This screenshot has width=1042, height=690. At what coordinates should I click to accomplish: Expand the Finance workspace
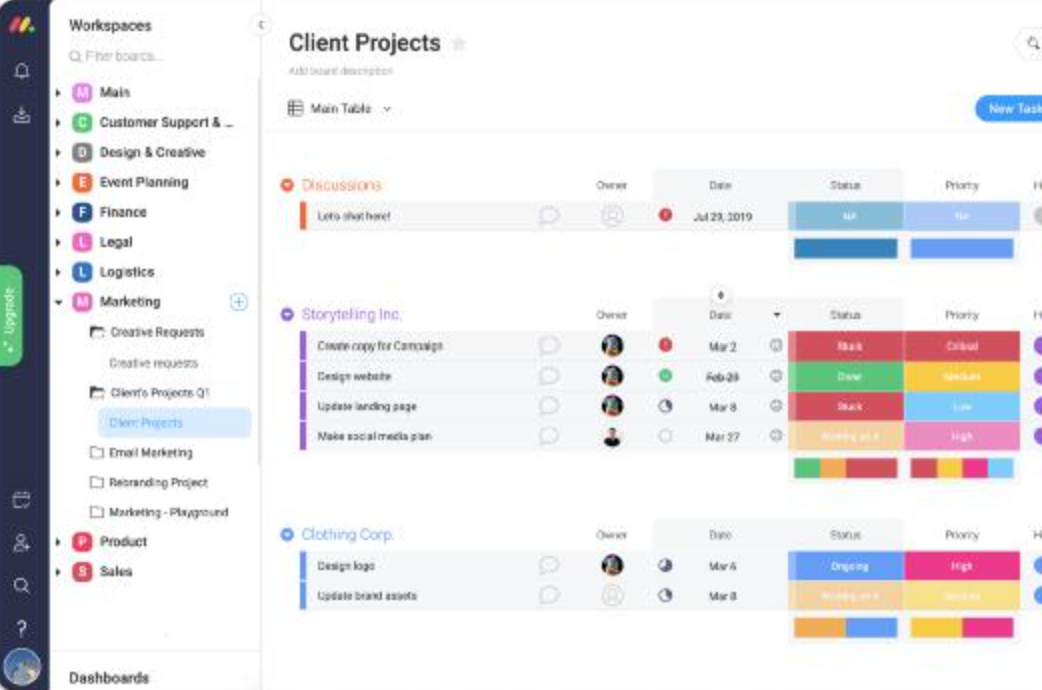point(59,212)
